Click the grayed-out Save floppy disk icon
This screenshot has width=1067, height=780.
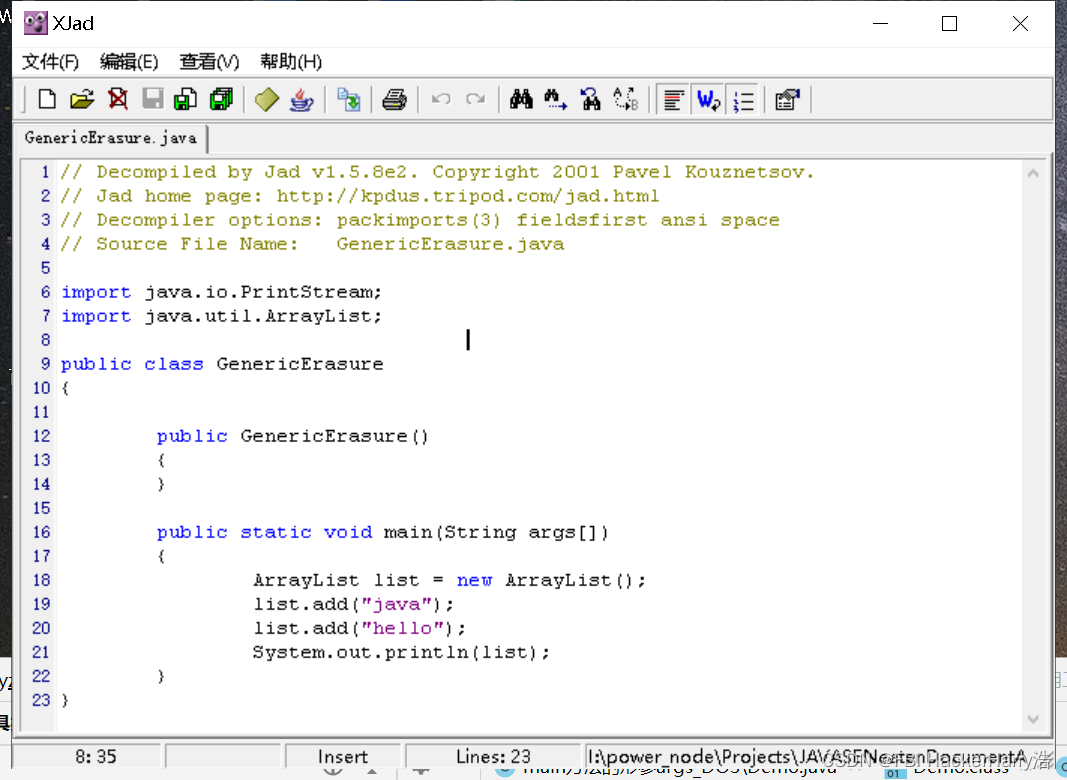(x=152, y=99)
